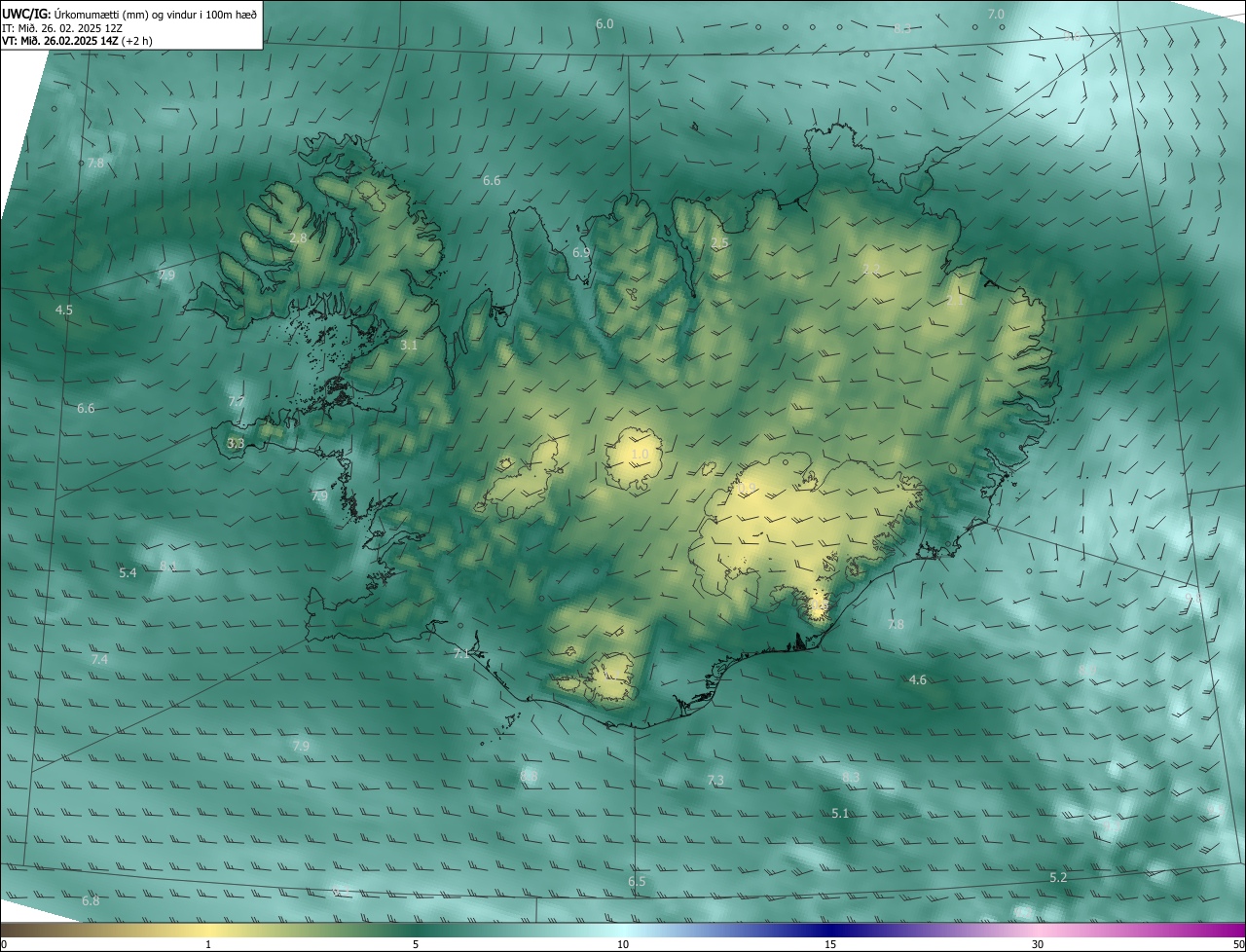Click the '6.0' precipitation value label
The image size is (1246, 952).
[605, 23]
